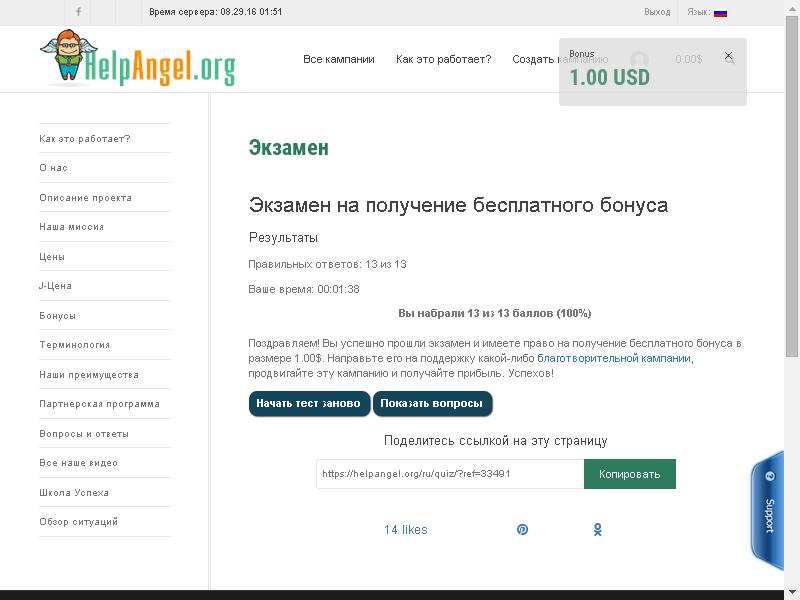The height and width of the screenshot is (600, 800).
Task: Close the Bonus 1.00 USD popup
Action: [x=729, y=55]
